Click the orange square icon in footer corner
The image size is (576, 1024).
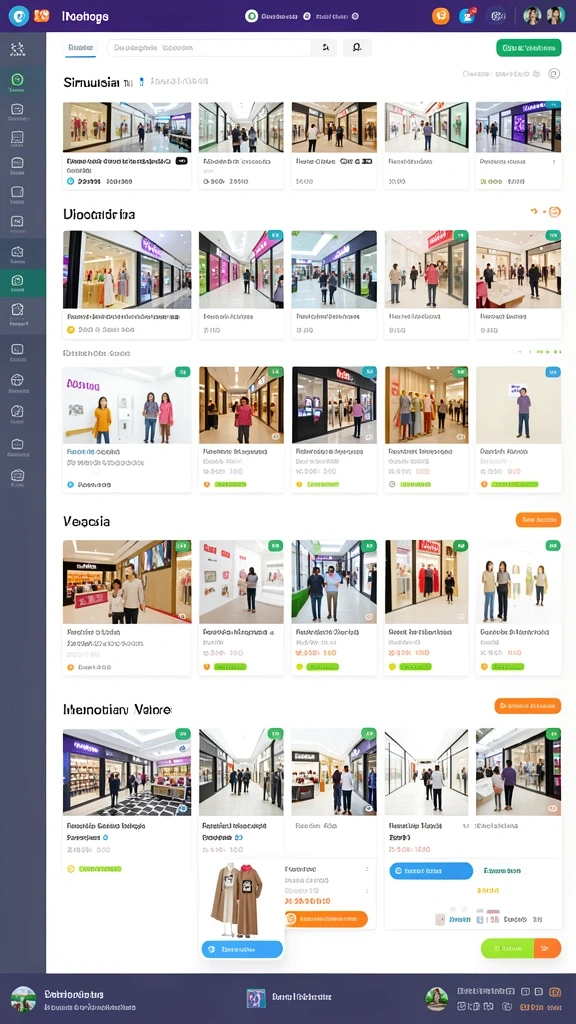[x=555, y=992]
